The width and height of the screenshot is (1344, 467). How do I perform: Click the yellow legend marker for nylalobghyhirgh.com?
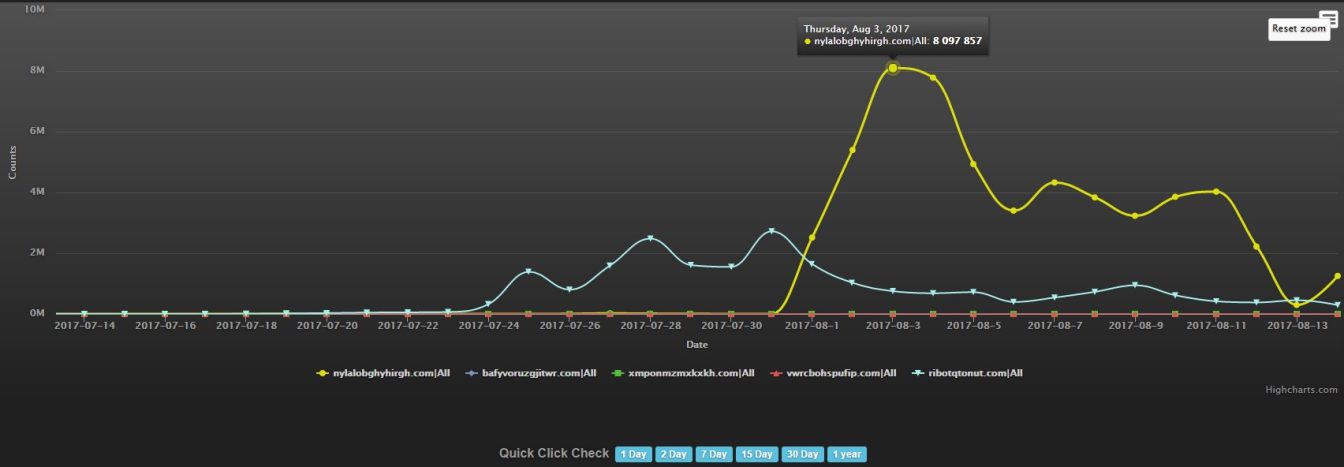322,373
